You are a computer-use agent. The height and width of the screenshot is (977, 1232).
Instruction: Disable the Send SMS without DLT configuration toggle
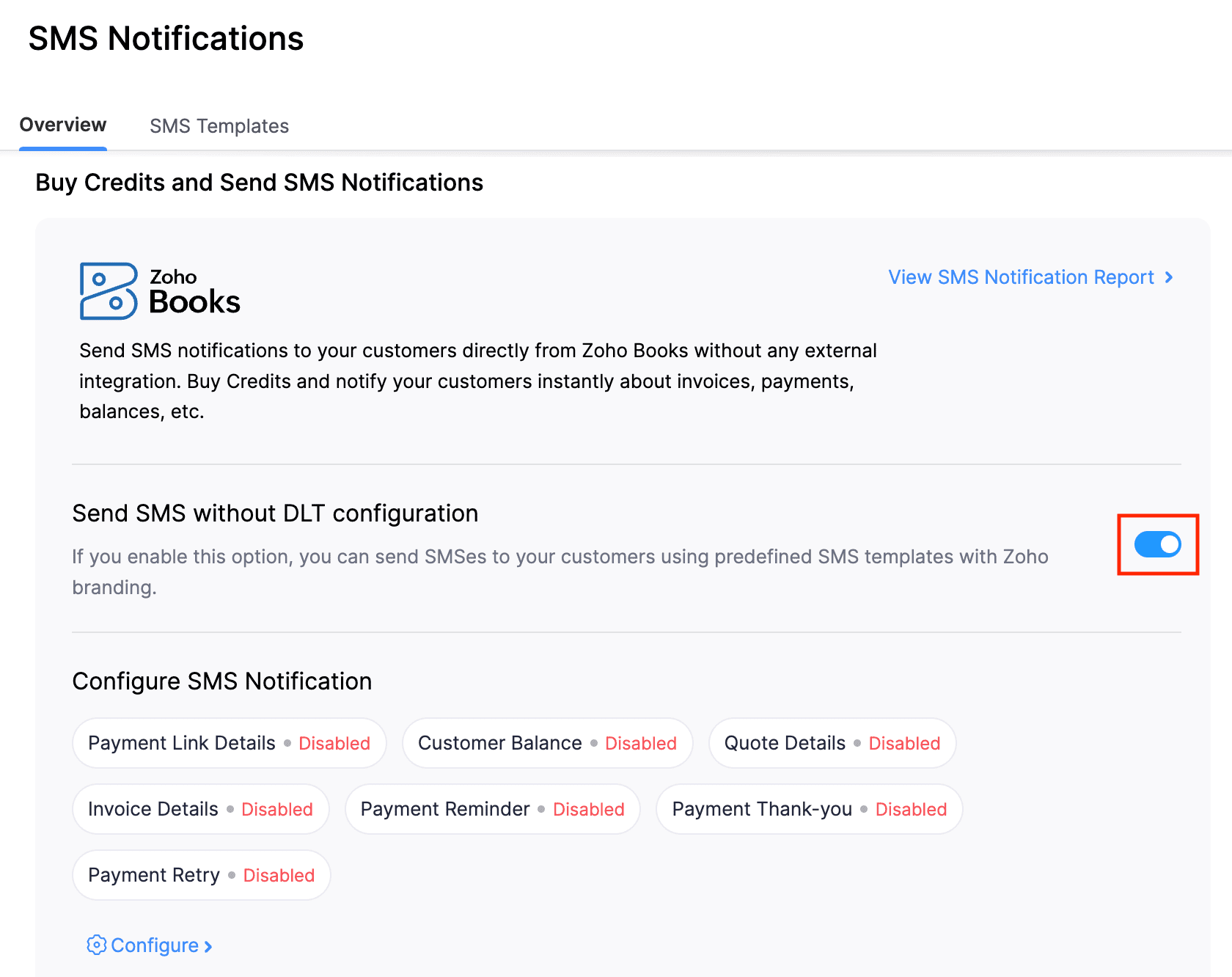pos(1157,544)
